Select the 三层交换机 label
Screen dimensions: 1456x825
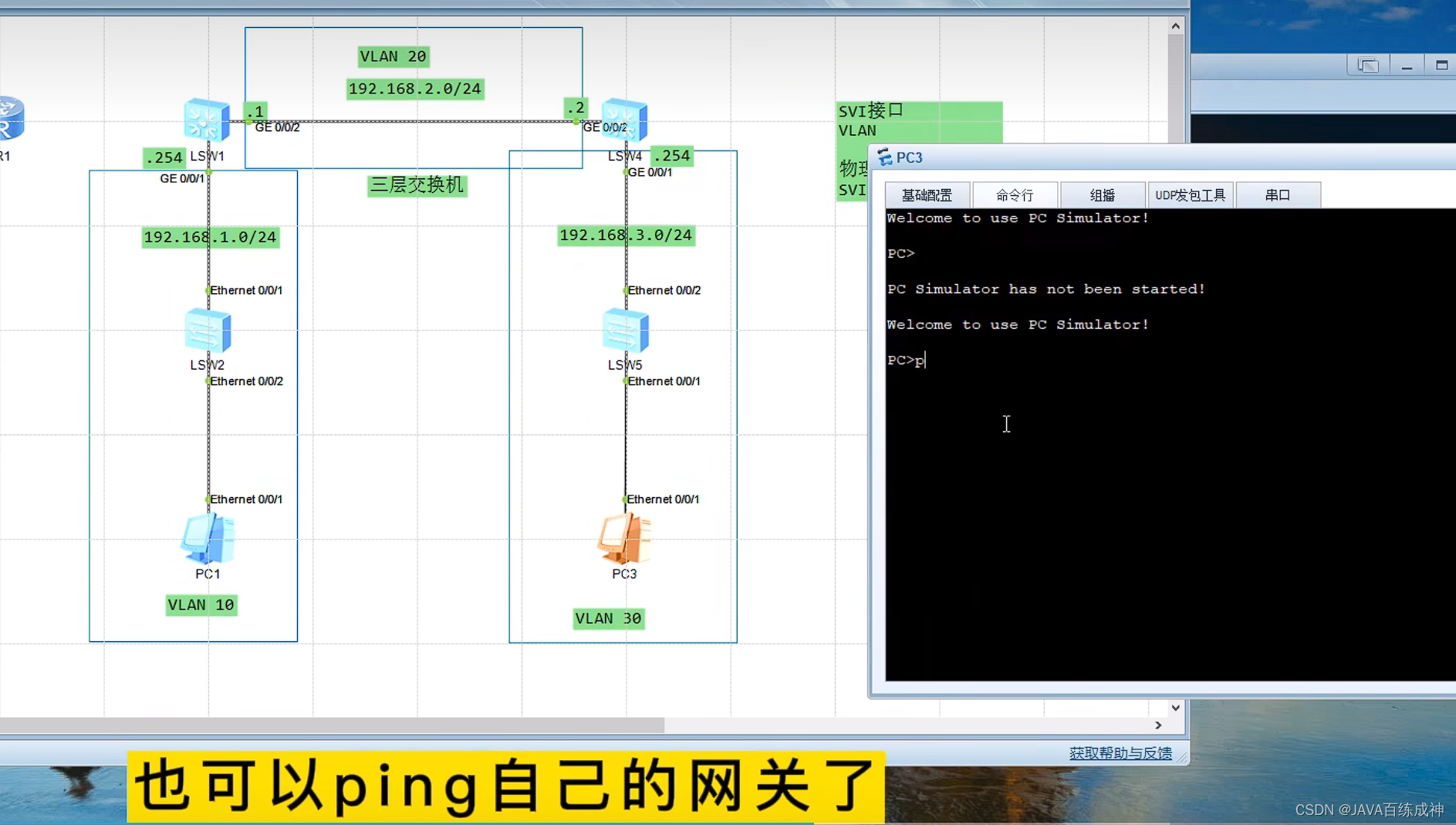point(417,185)
